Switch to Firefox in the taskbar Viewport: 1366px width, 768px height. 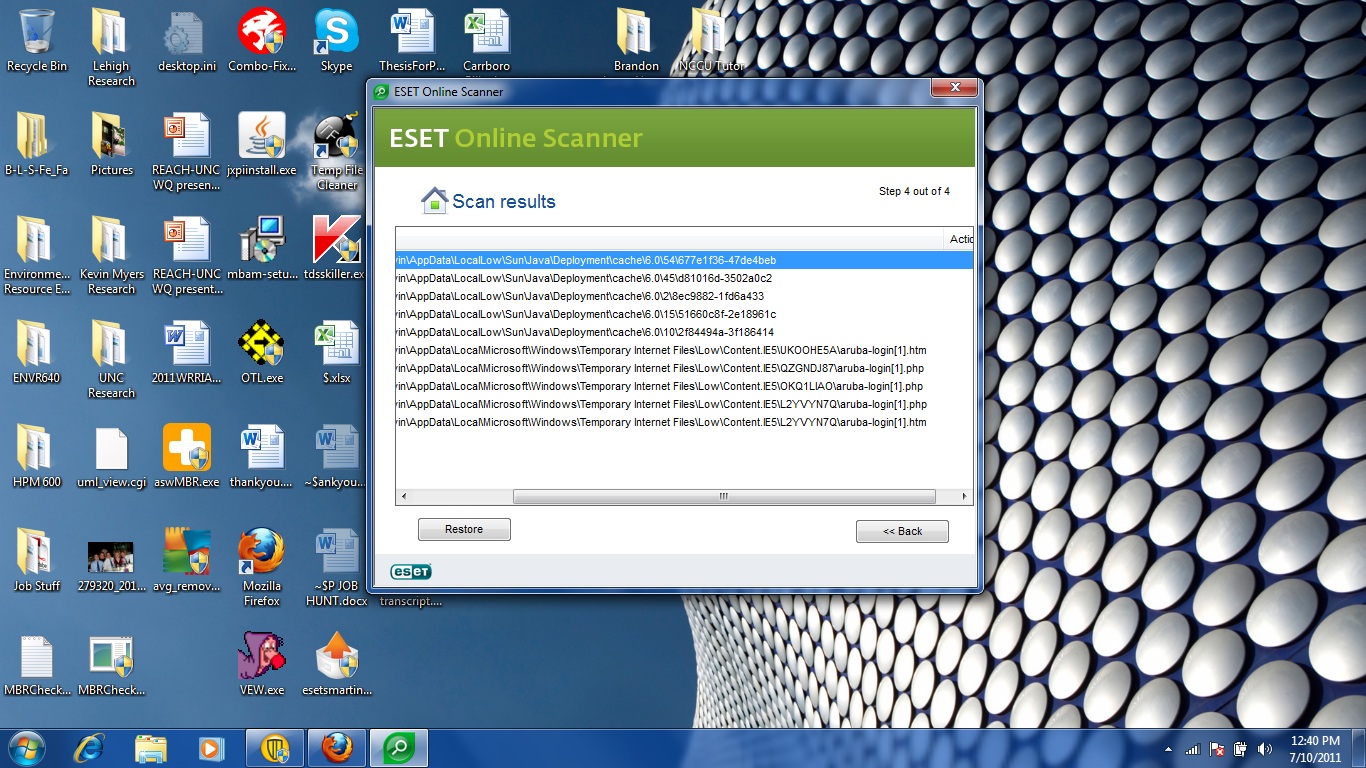click(337, 748)
